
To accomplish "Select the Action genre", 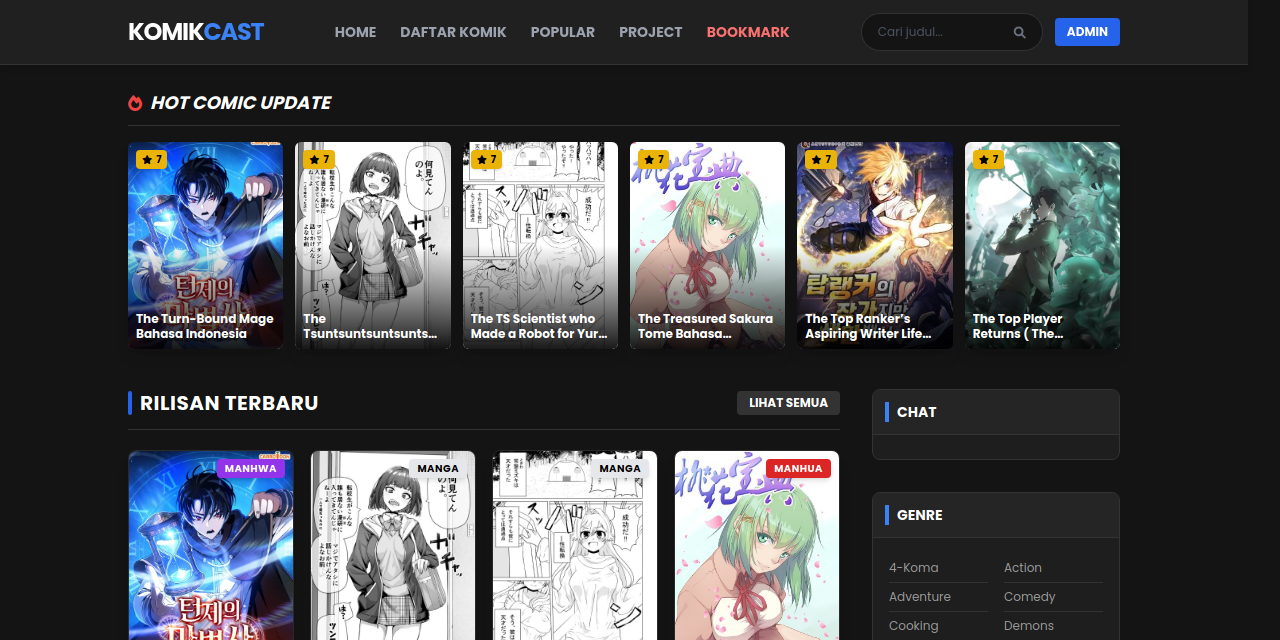I will coord(1023,567).
